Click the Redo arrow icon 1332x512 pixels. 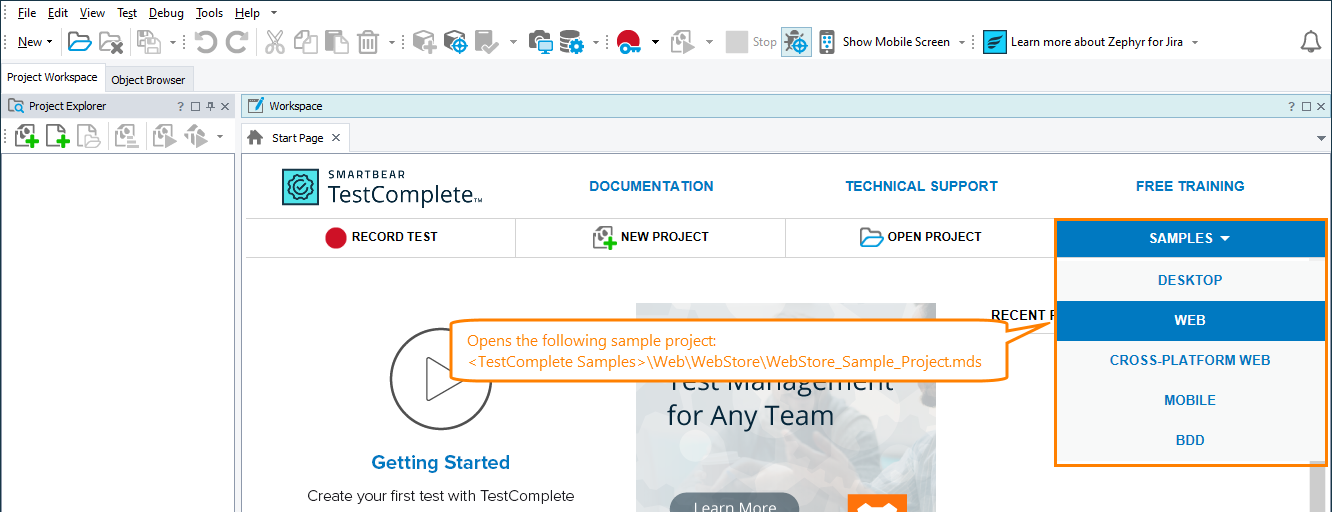[237, 42]
